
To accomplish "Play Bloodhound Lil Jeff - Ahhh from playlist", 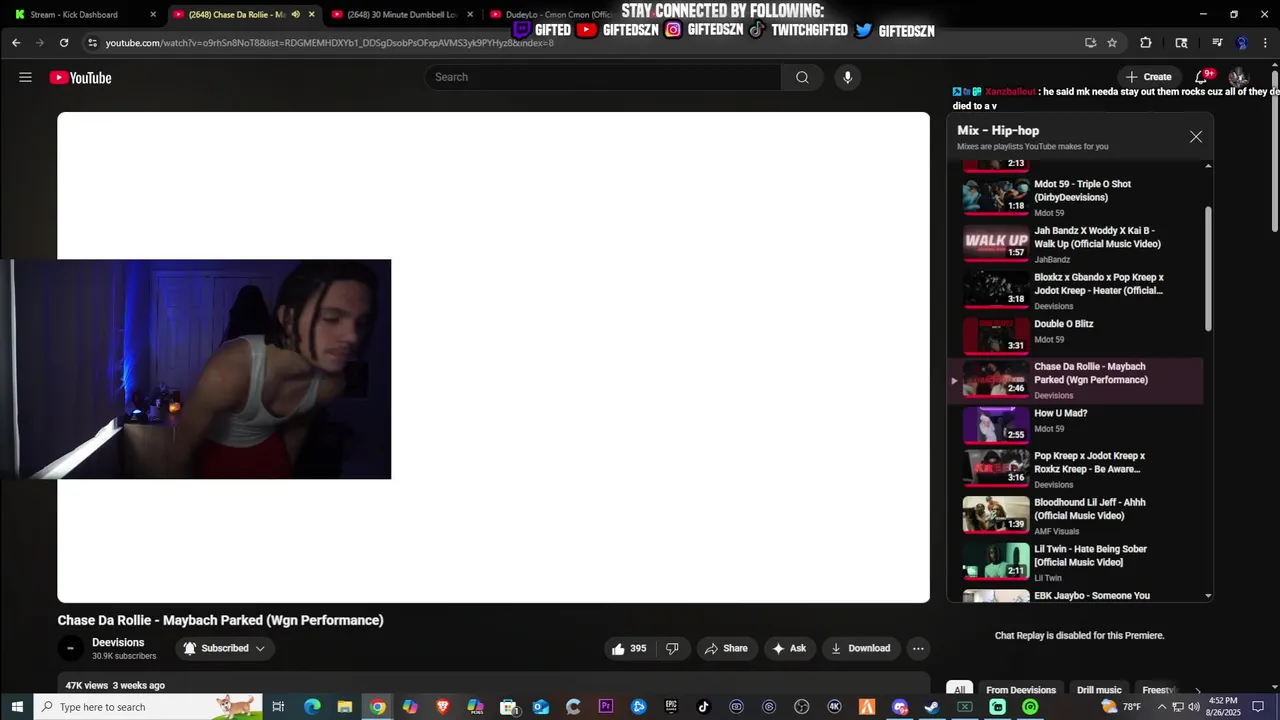I will click(1076, 516).
